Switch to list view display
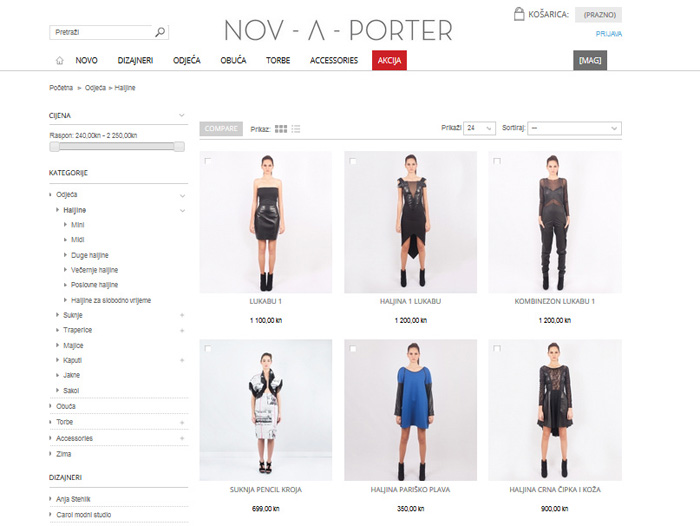The image size is (700, 526). coord(296,129)
